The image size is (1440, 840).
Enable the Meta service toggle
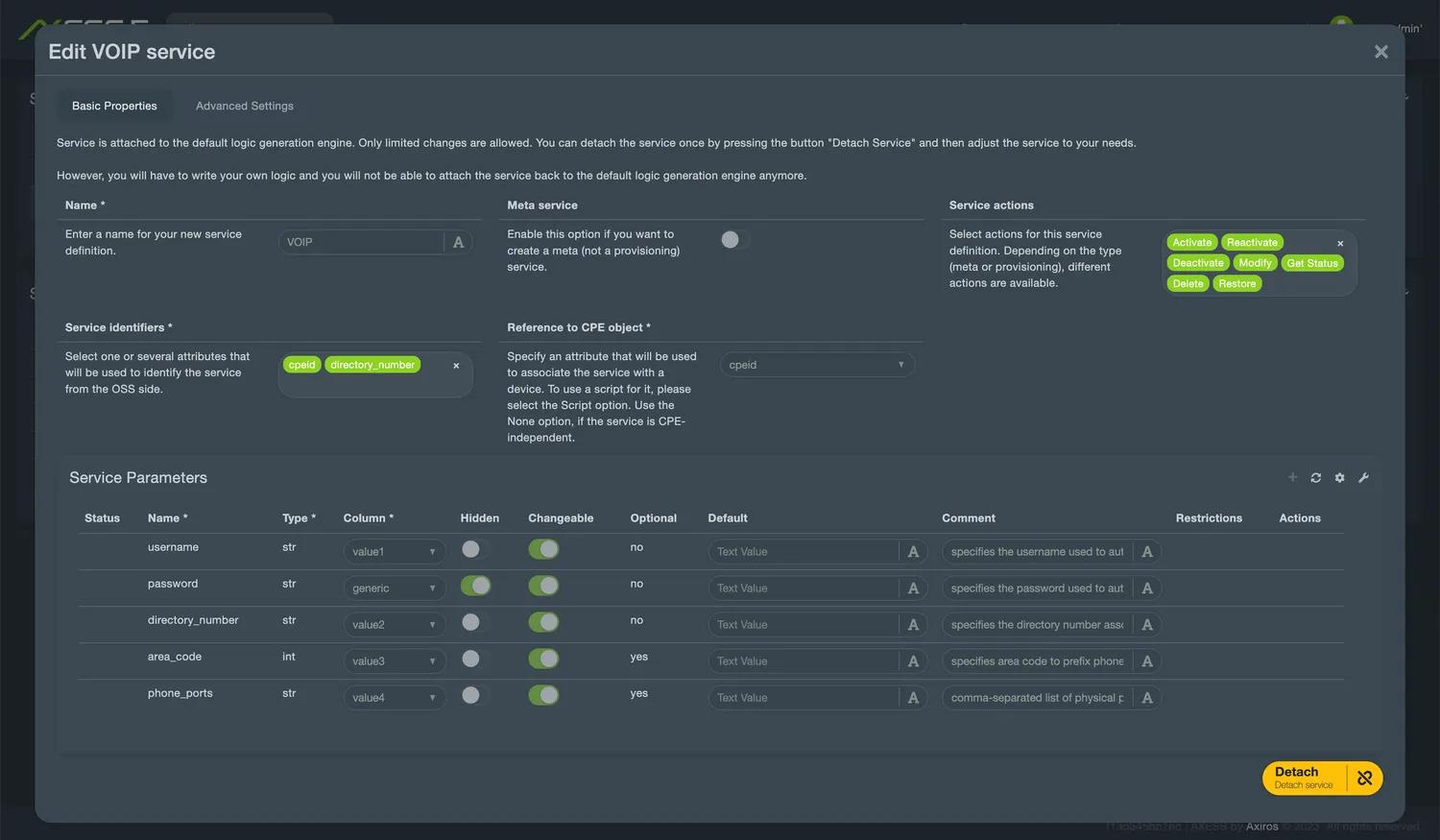coord(732,239)
